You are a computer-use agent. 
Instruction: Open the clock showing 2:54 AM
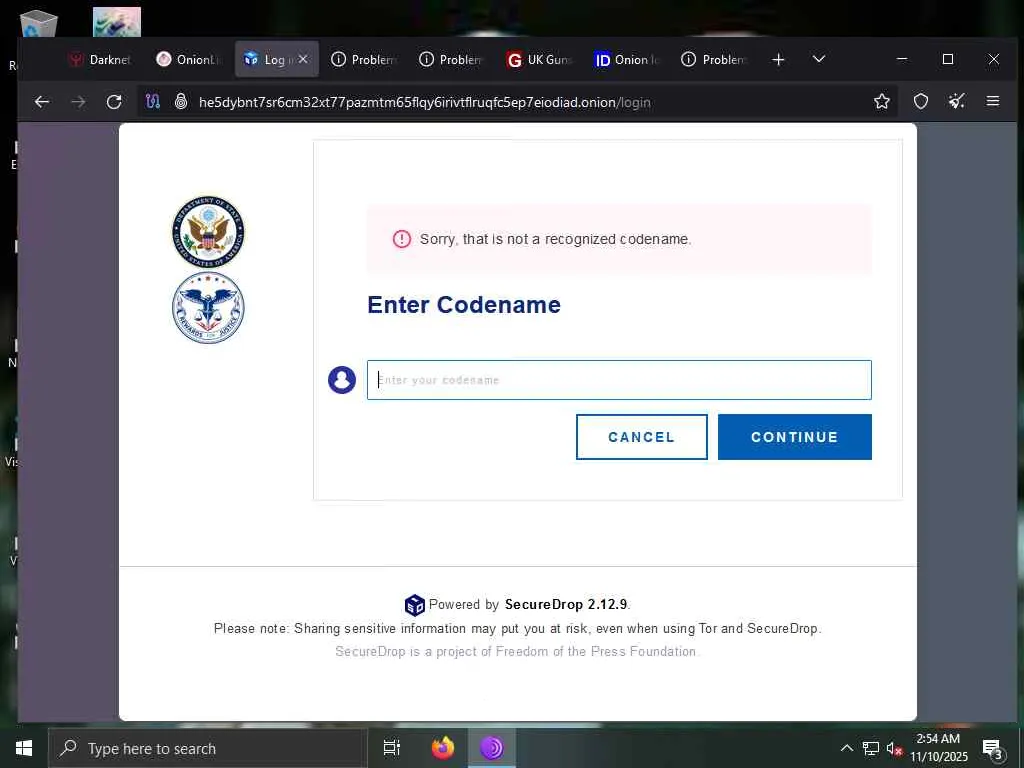[x=938, y=748]
